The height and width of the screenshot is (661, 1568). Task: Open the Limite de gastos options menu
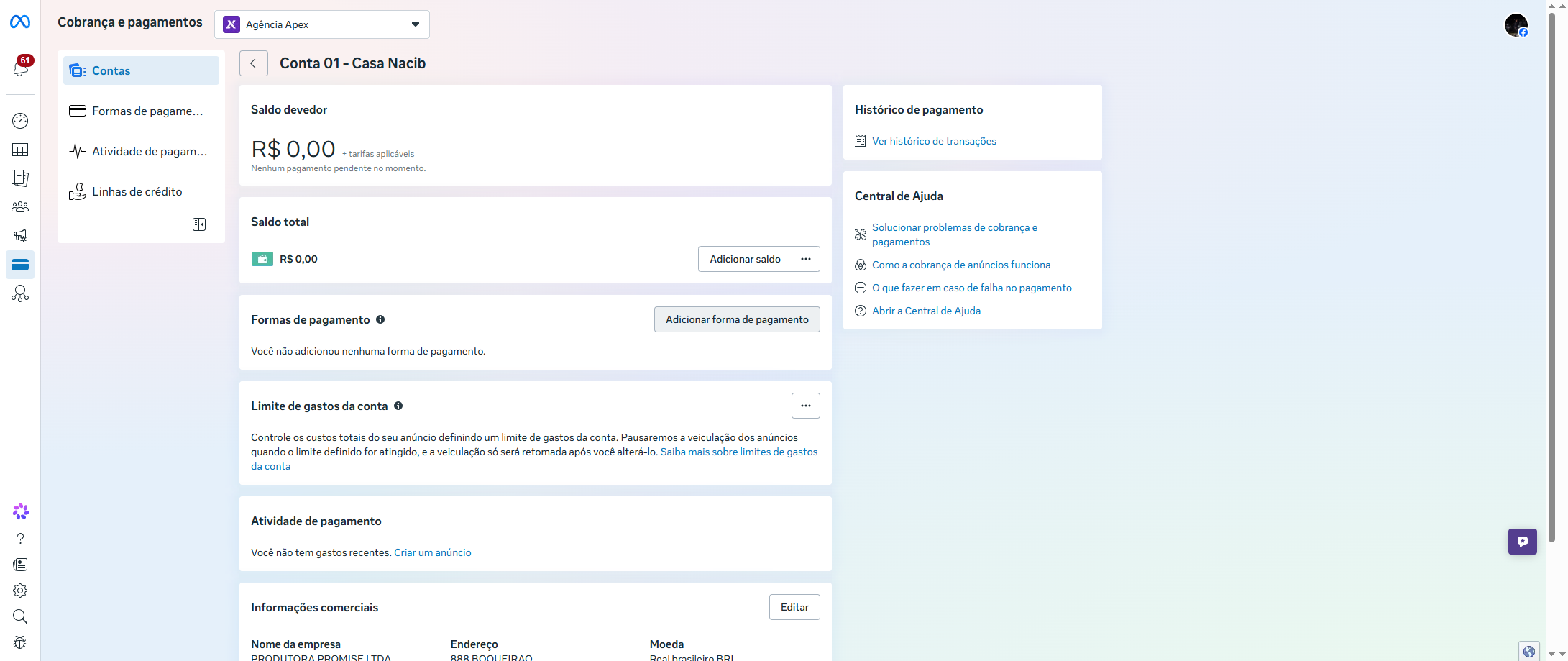pyautogui.click(x=806, y=406)
